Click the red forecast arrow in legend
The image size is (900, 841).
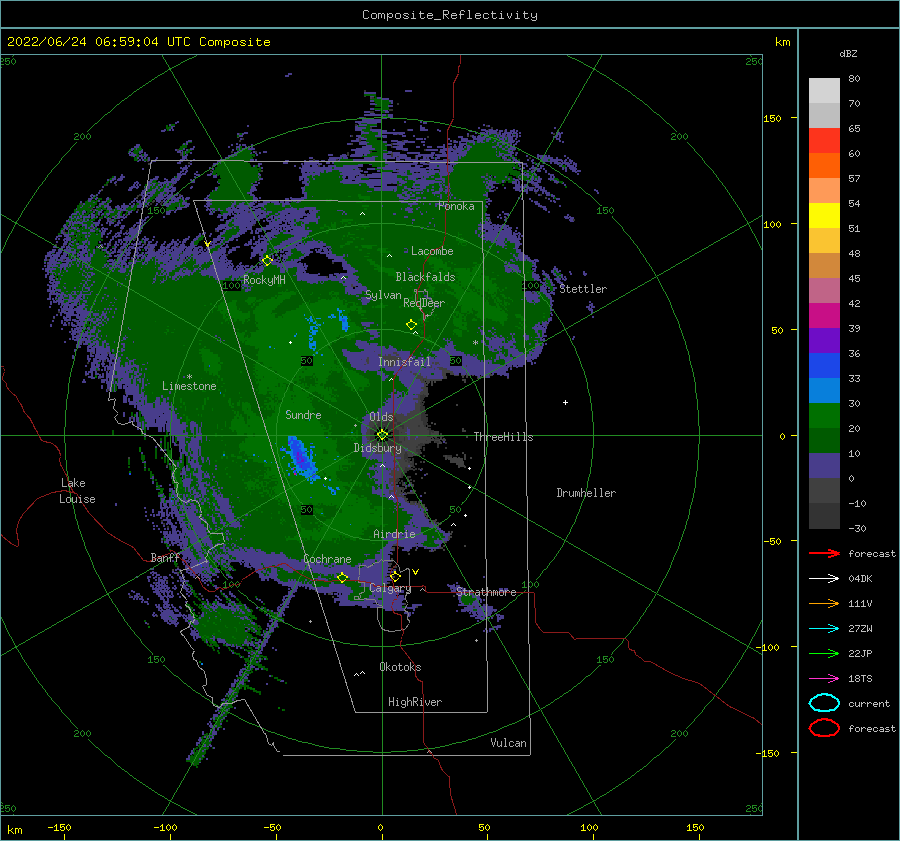(824, 553)
